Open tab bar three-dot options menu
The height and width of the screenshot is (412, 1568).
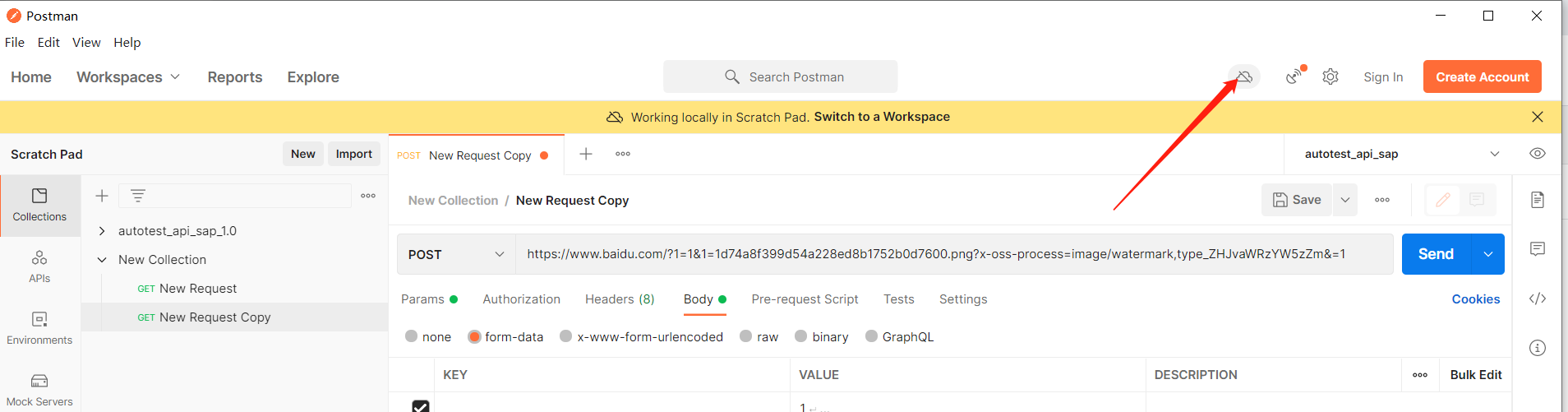(623, 154)
